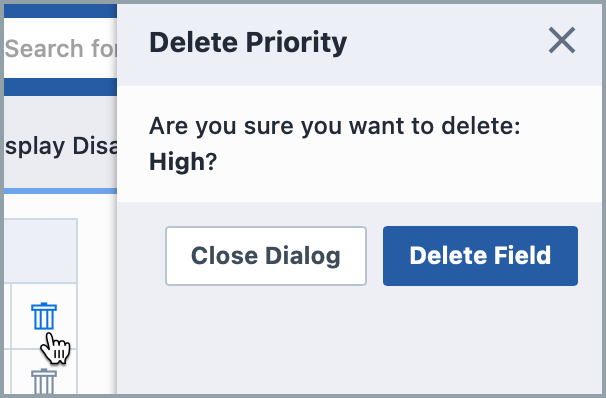The height and width of the screenshot is (398, 606).
Task: Click empty dialog footer below the buttons
Action: coord(359,340)
